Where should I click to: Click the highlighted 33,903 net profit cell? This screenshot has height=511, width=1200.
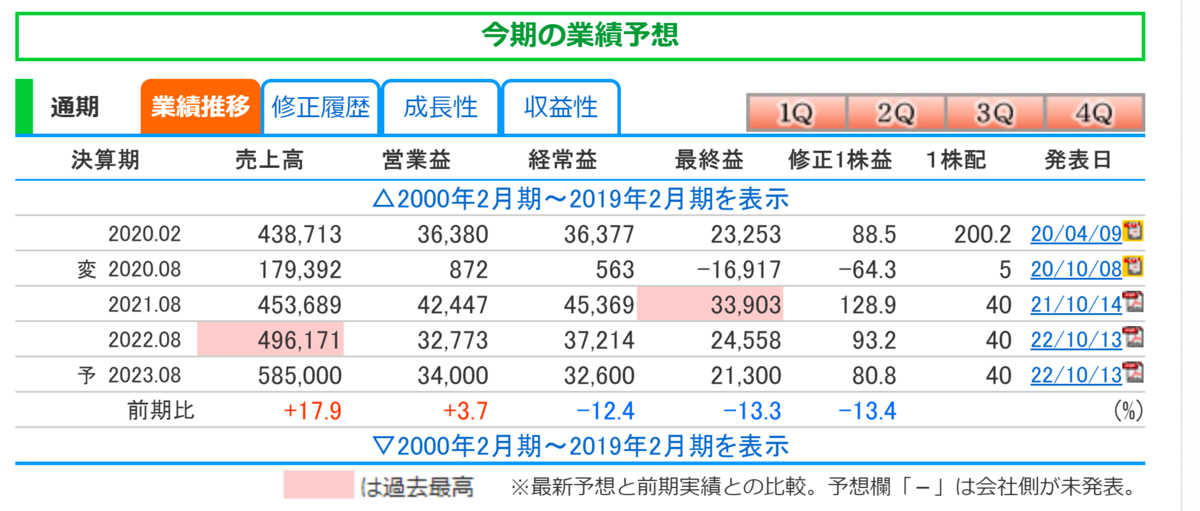pos(710,305)
